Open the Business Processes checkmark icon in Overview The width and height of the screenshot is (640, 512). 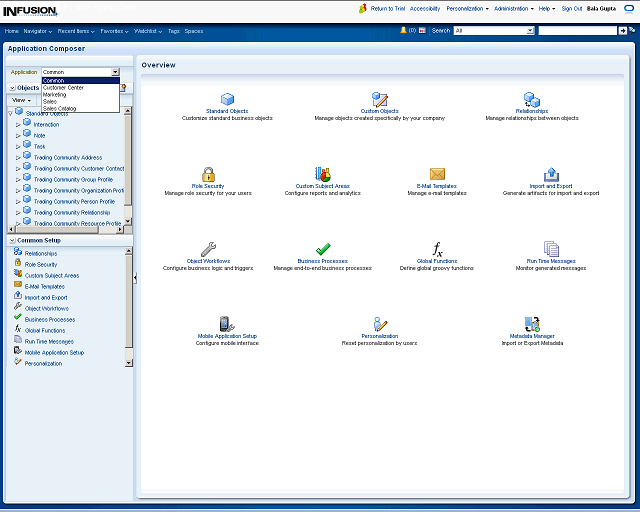[x=323, y=249]
